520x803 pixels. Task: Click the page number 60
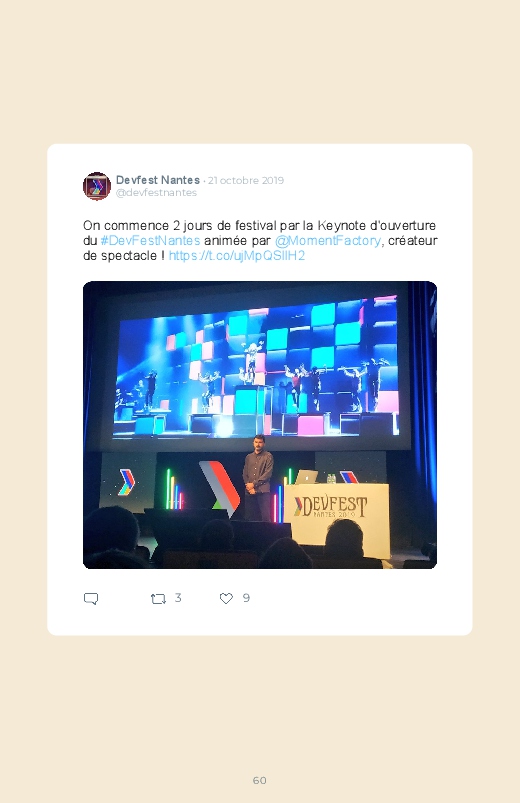pos(260,780)
